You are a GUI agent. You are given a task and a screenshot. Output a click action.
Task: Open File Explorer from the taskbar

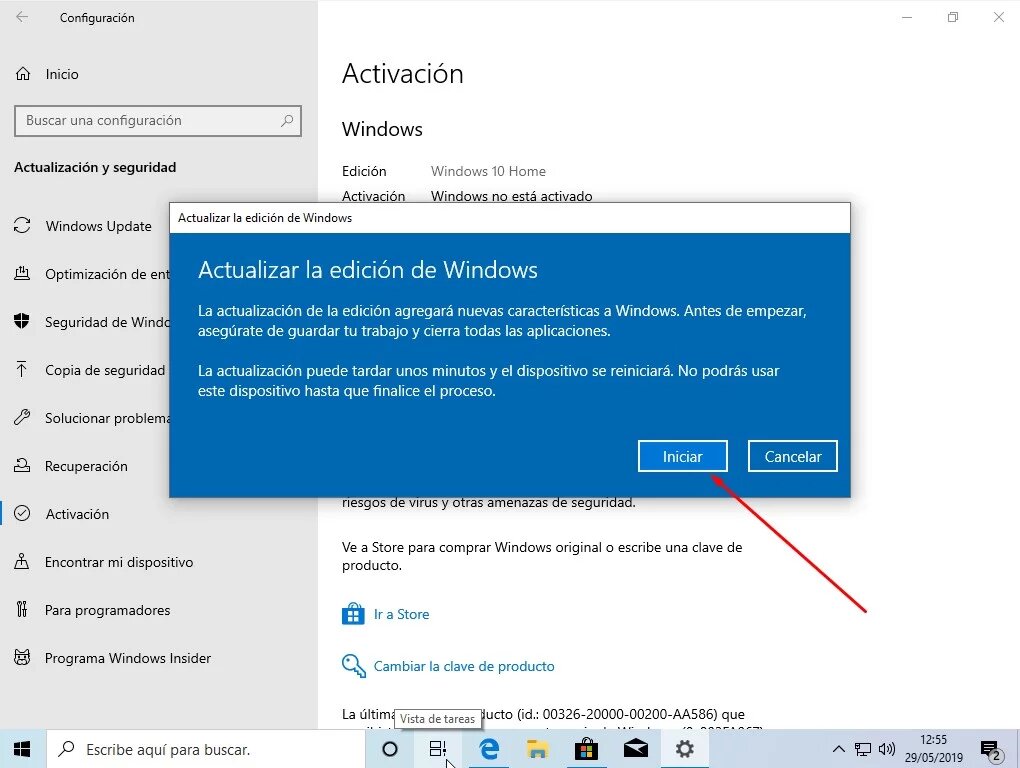(537, 749)
